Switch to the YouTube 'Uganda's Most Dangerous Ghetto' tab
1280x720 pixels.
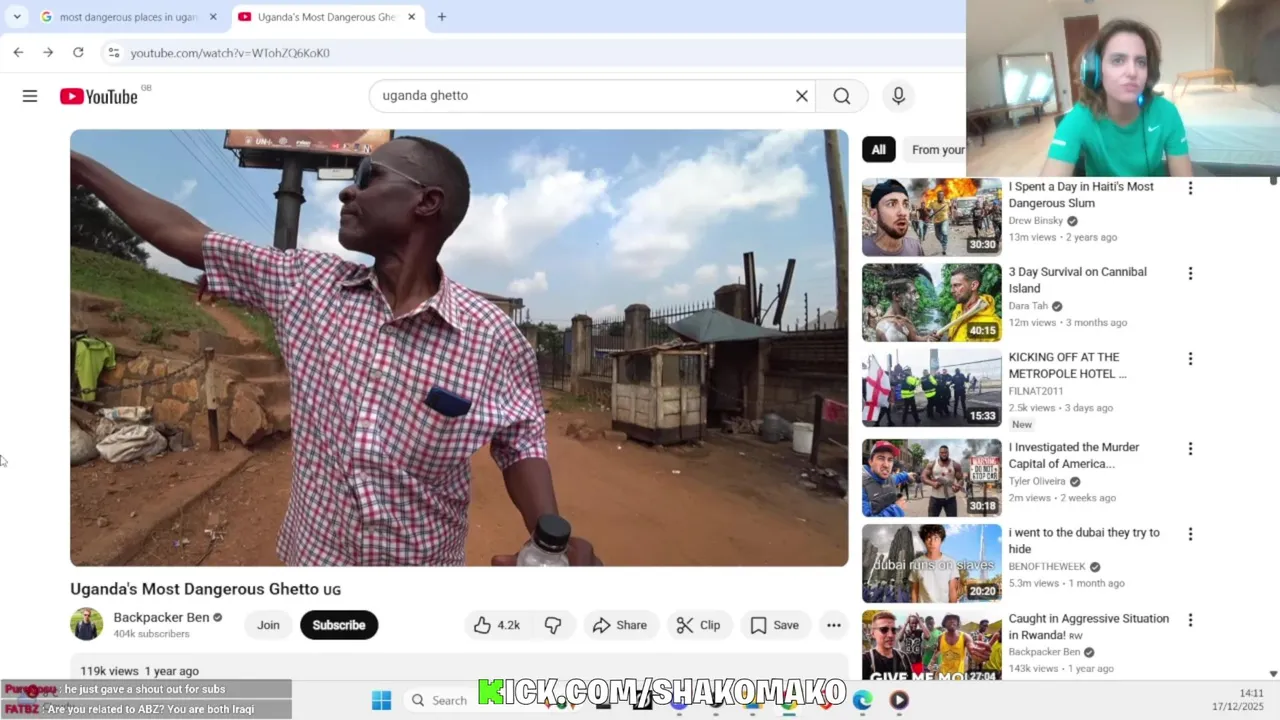pyautogui.click(x=326, y=17)
